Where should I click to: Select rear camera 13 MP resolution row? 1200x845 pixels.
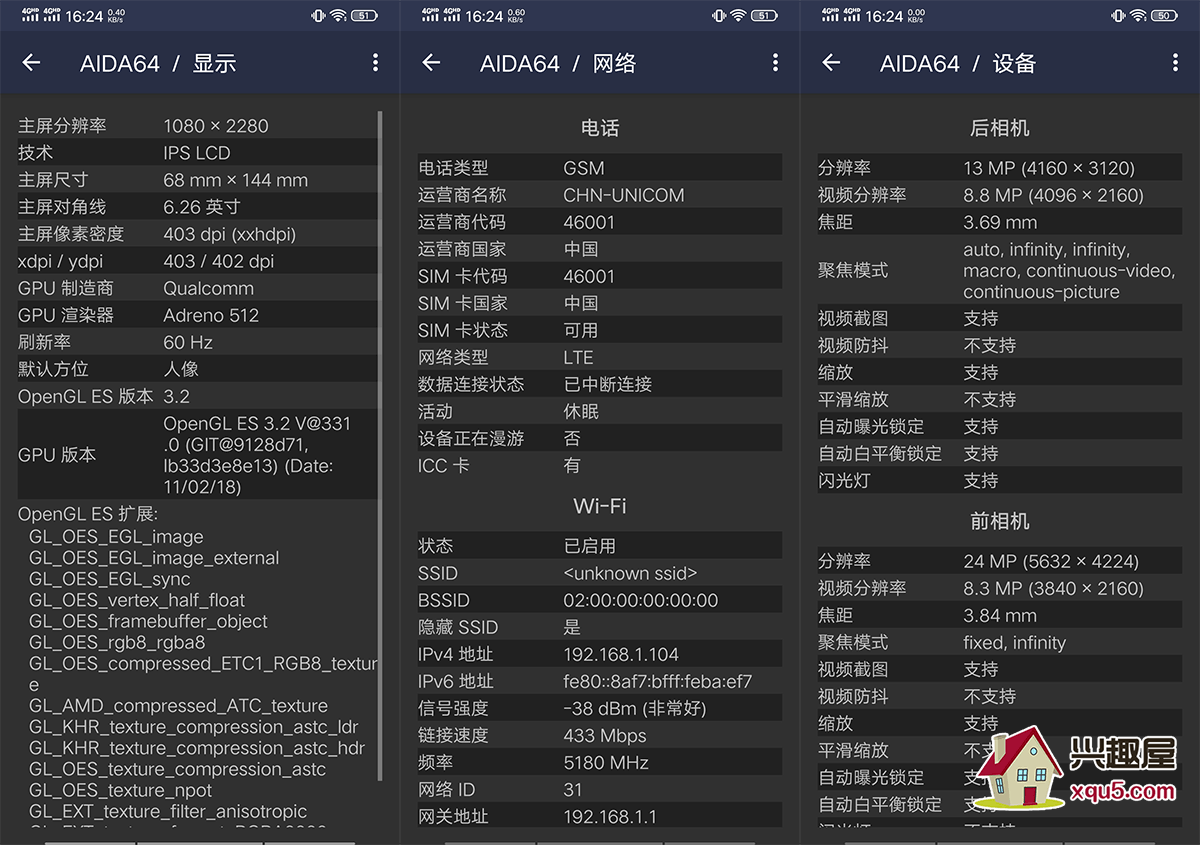1000,168
